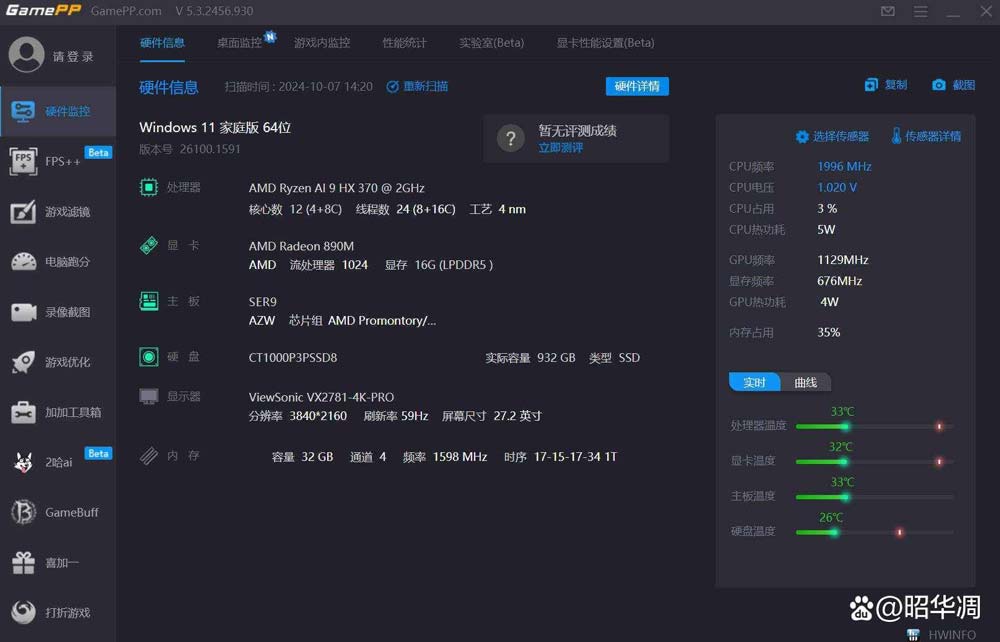Switch to 实验室(Beta) tab
This screenshot has height=642, width=1000.
click(x=492, y=43)
